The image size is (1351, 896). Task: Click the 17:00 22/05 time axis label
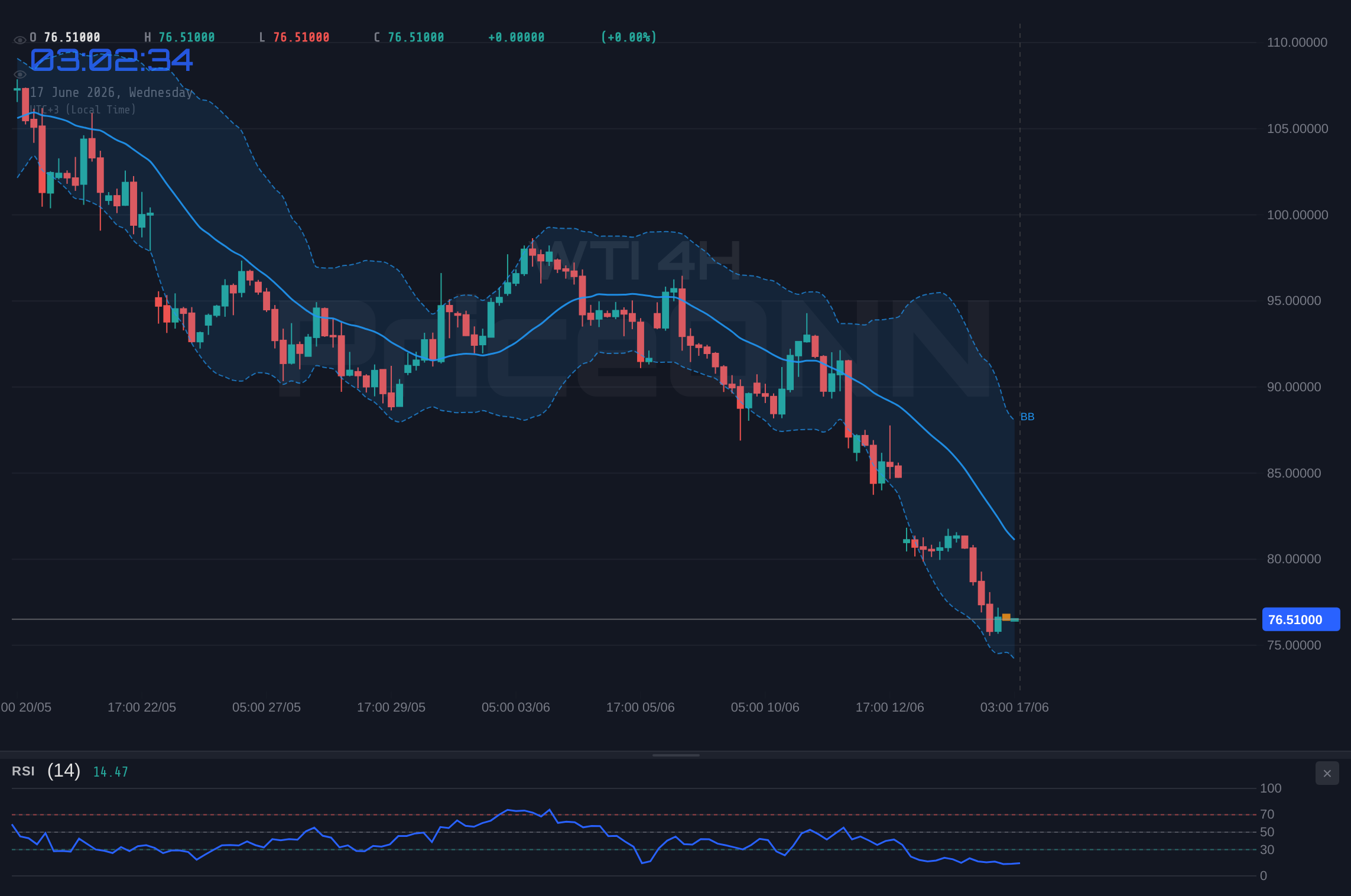[142, 707]
